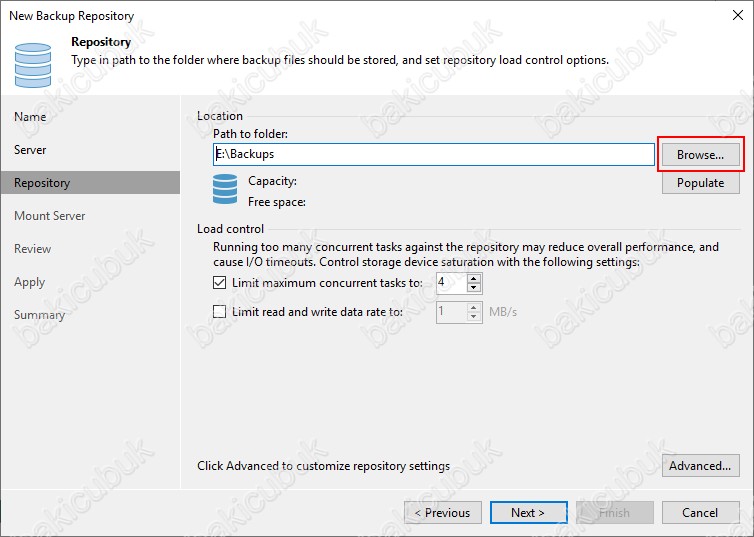This screenshot has height=537, width=754.
Task: Click the storage icon beside Capacity
Action: click(x=225, y=189)
